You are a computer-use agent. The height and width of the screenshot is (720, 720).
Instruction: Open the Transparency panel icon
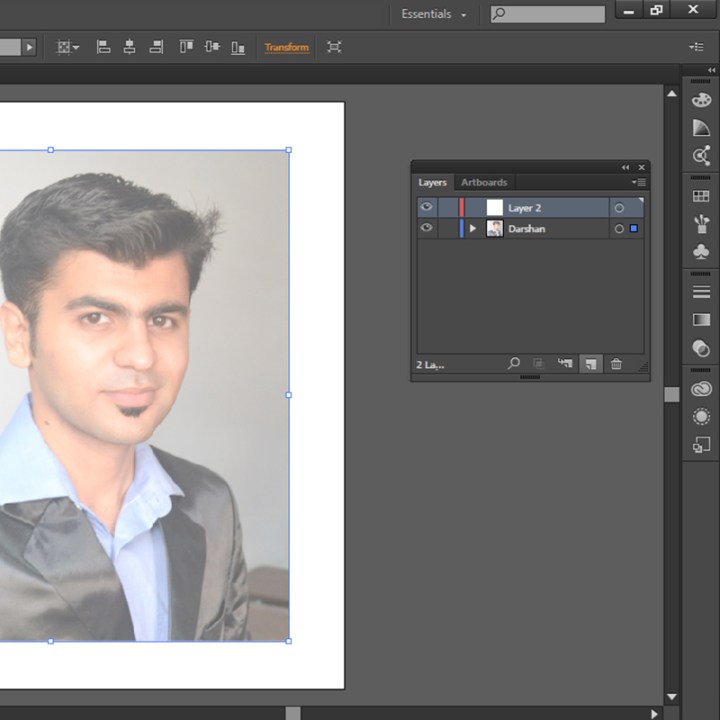[701, 348]
